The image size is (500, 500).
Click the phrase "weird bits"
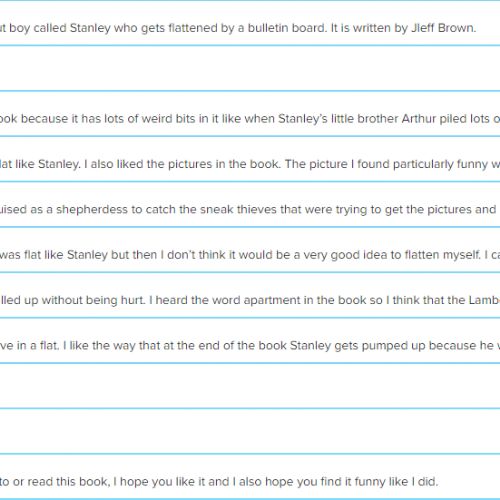coord(168,119)
